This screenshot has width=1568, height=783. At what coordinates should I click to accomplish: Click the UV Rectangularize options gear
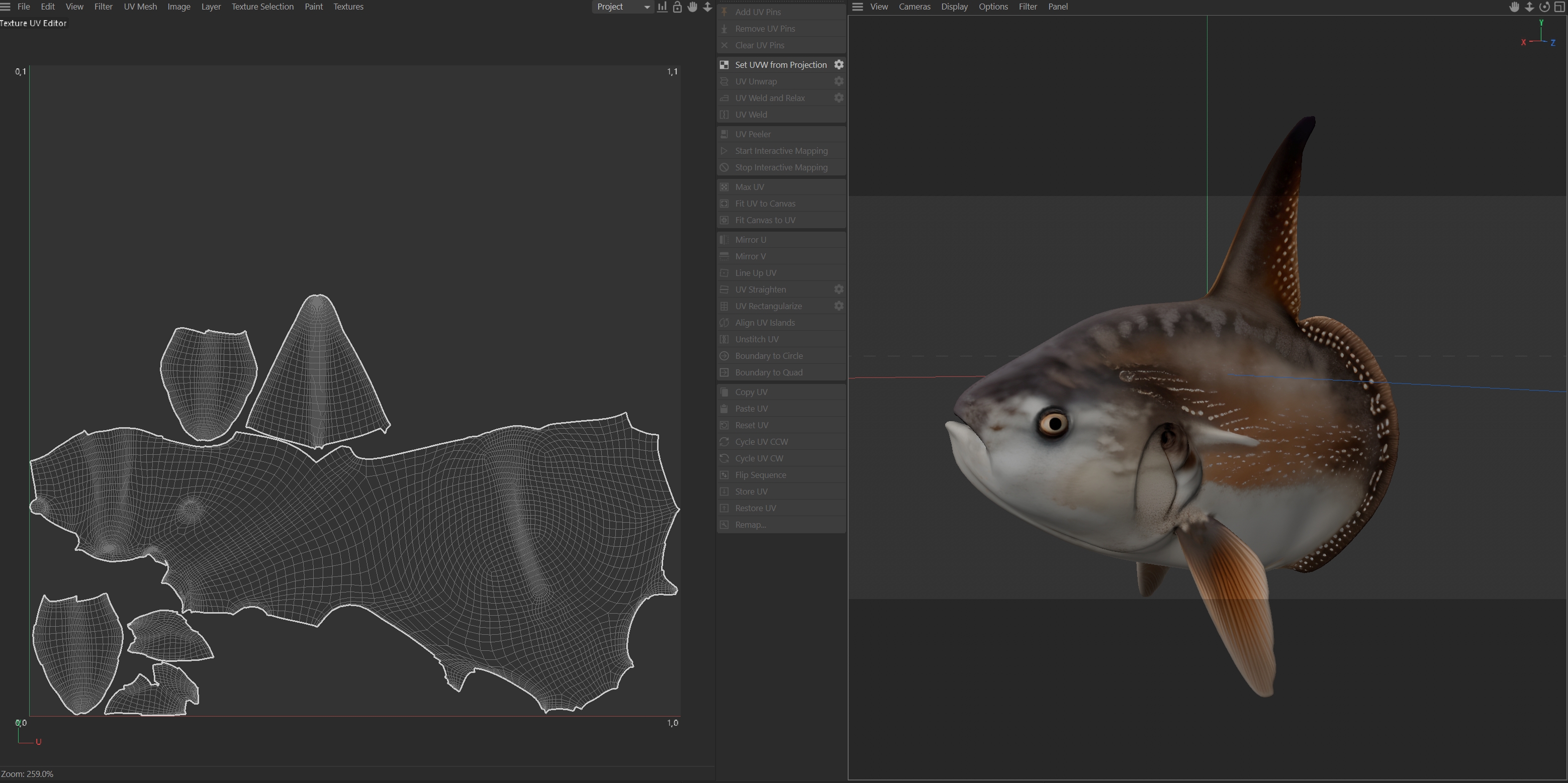pos(839,306)
